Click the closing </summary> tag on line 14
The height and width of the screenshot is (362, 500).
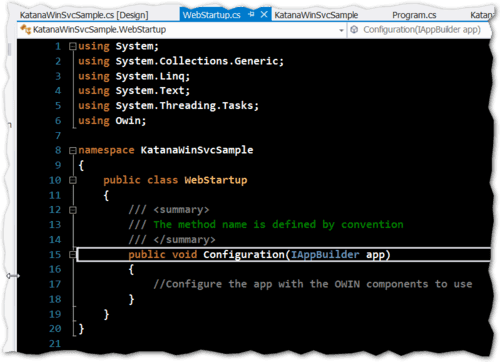(x=184, y=240)
